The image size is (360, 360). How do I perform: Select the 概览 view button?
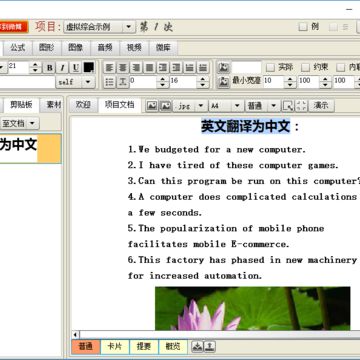(x=173, y=347)
